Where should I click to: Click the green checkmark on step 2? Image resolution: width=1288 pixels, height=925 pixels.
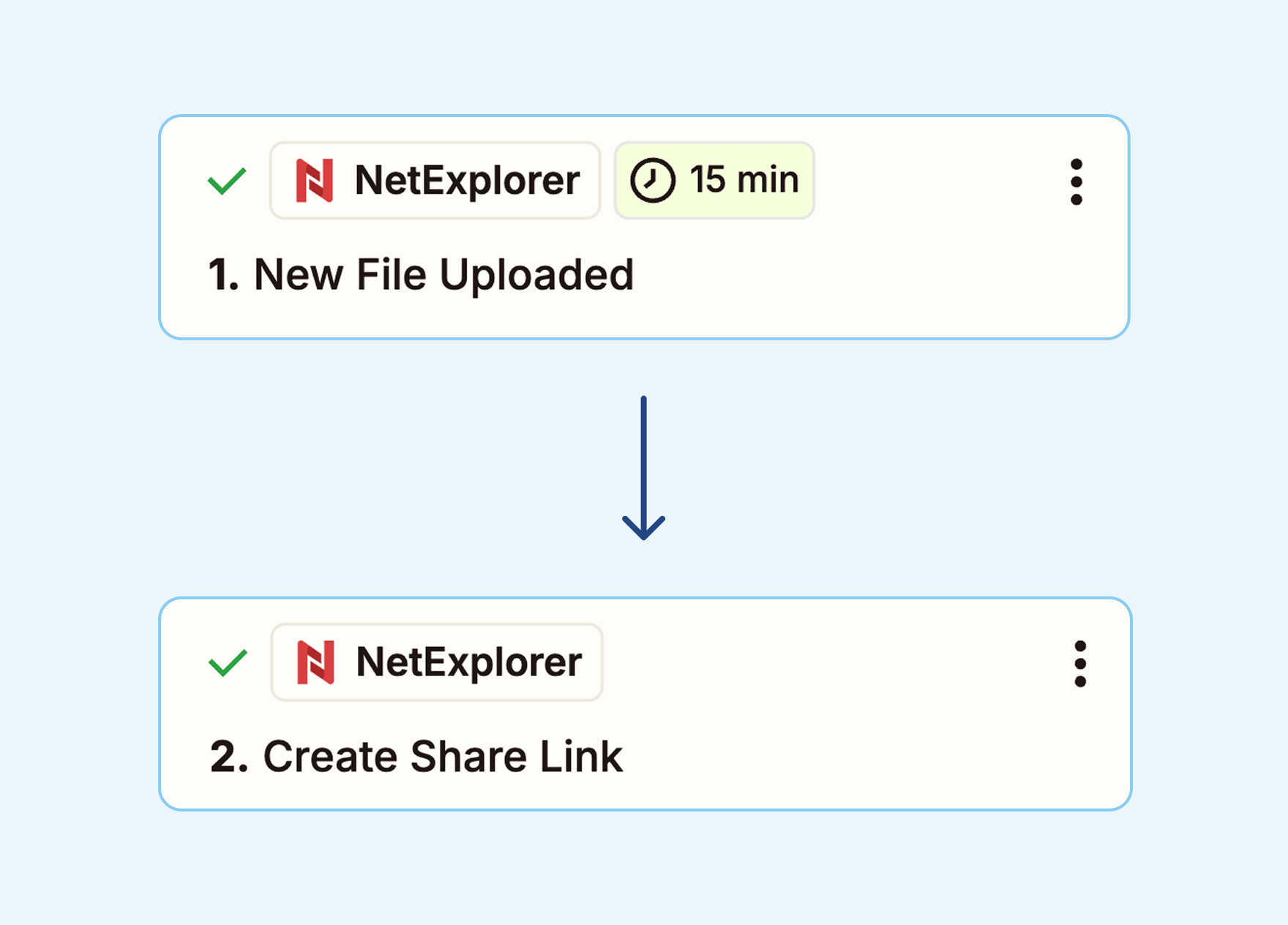(x=228, y=663)
